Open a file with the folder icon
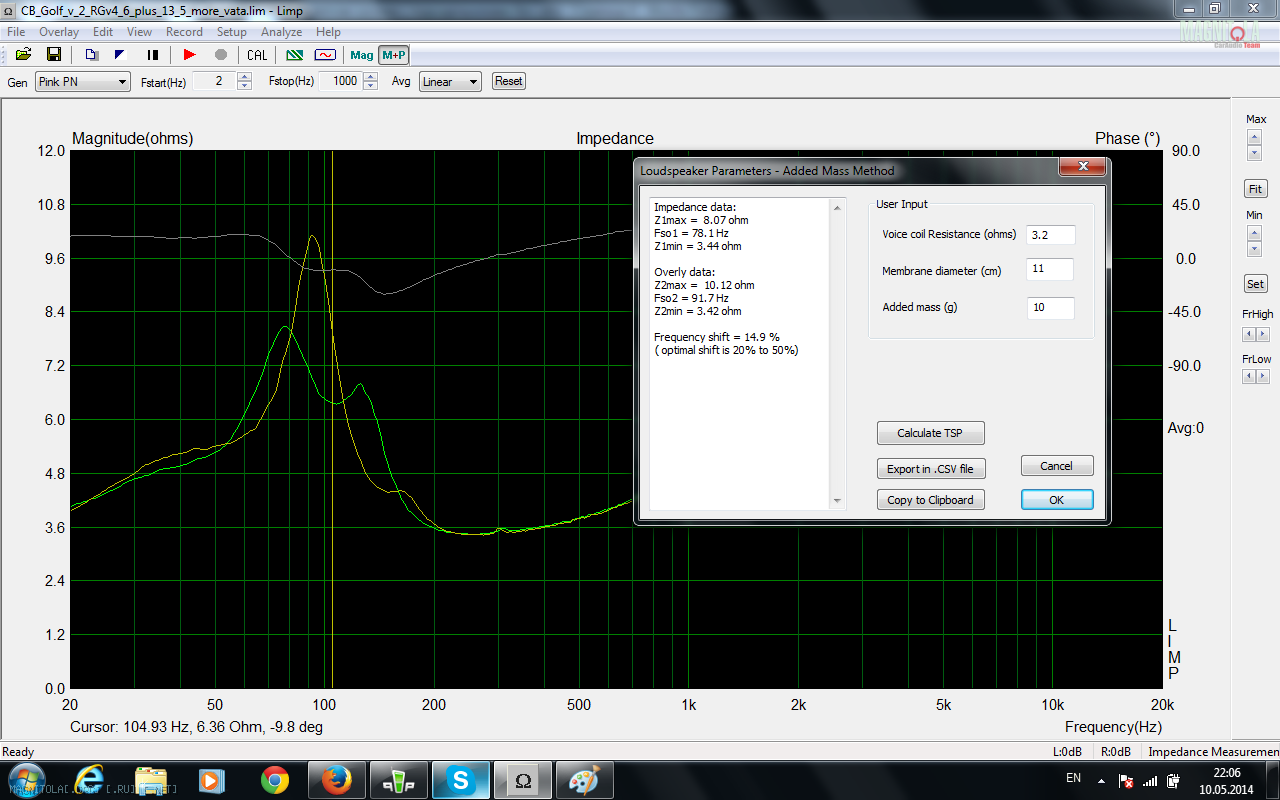This screenshot has height=800, width=1280. coord(23,55)
